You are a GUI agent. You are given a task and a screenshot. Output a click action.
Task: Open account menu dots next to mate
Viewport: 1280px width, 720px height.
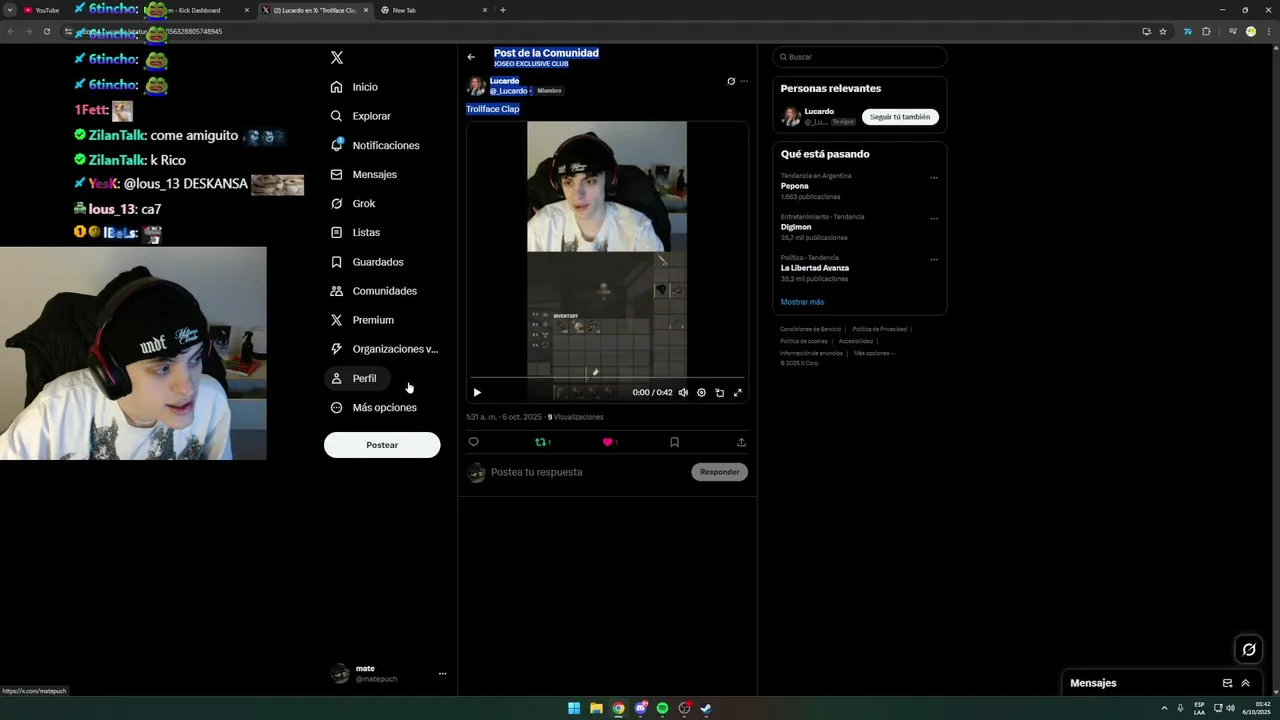[x=442, y=673]
